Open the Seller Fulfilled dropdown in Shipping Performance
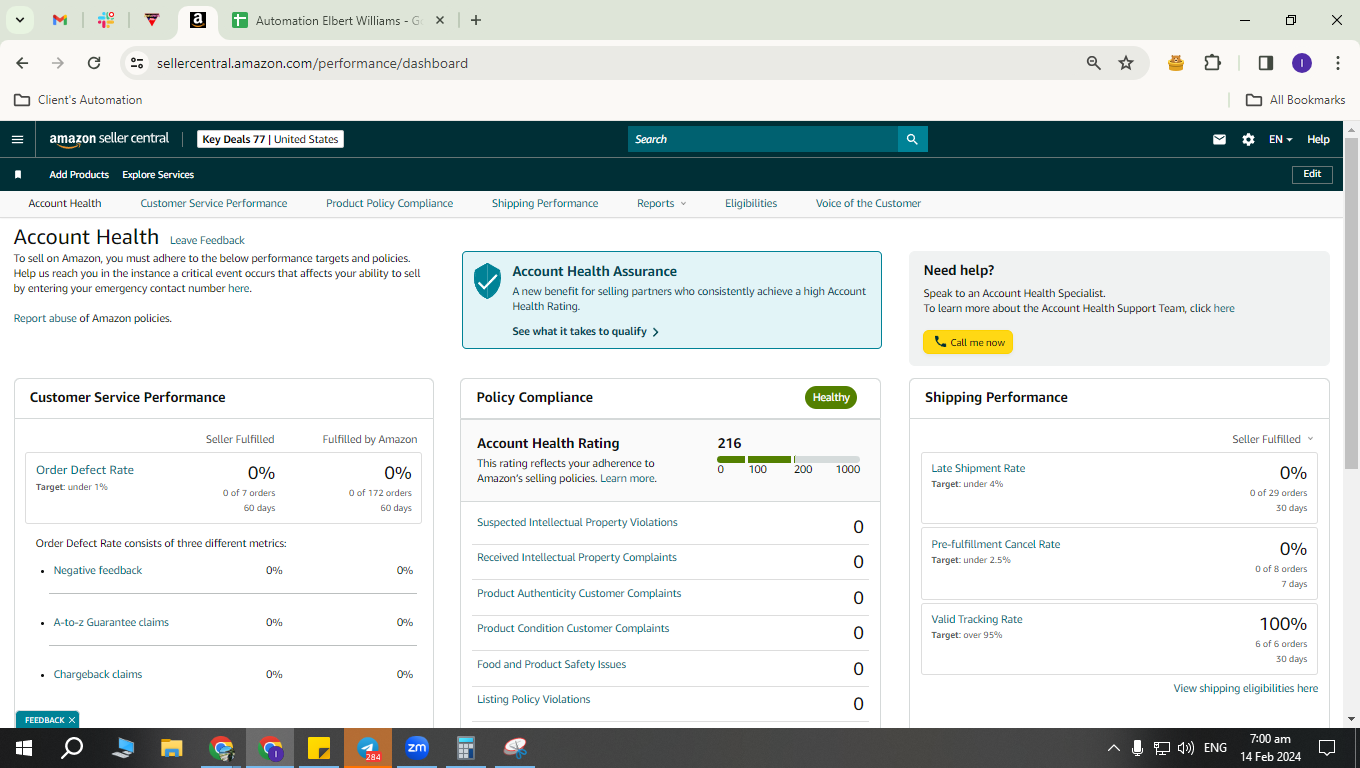Screen dimensions: 1360x768 (1273, 439)
